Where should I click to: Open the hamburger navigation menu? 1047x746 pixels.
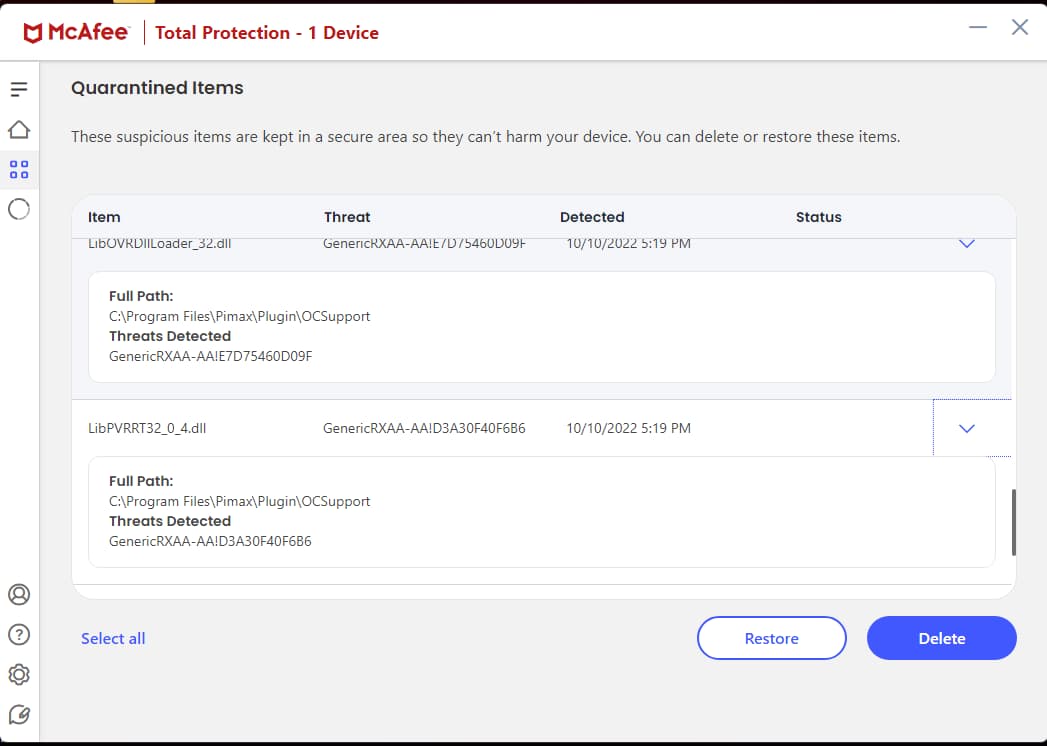(x=19, y=90)
